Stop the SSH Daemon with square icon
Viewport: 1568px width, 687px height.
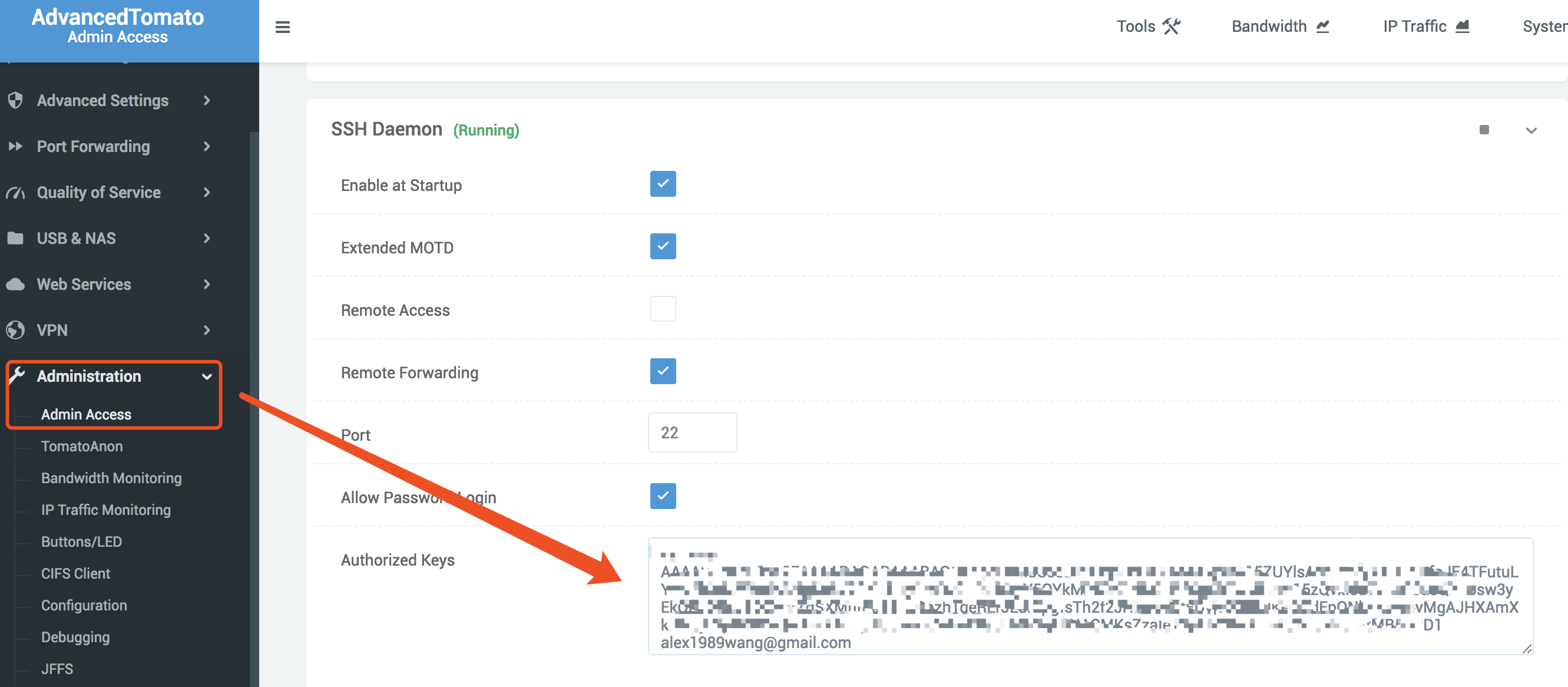(x=1484, y=130)
